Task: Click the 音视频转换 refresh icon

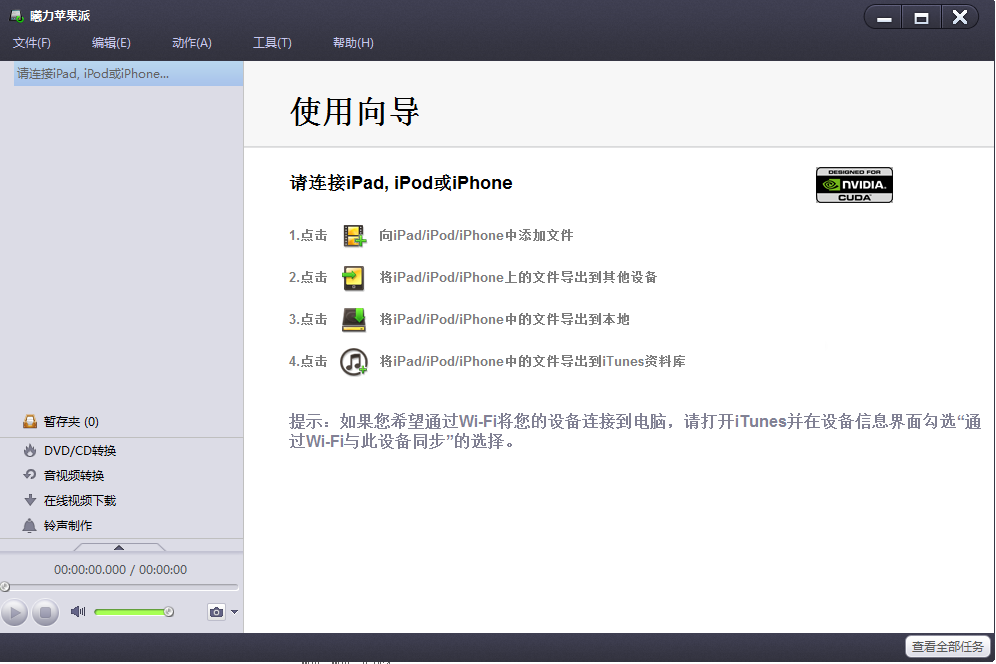Action: pyautogui.click(x=30, y=475)
